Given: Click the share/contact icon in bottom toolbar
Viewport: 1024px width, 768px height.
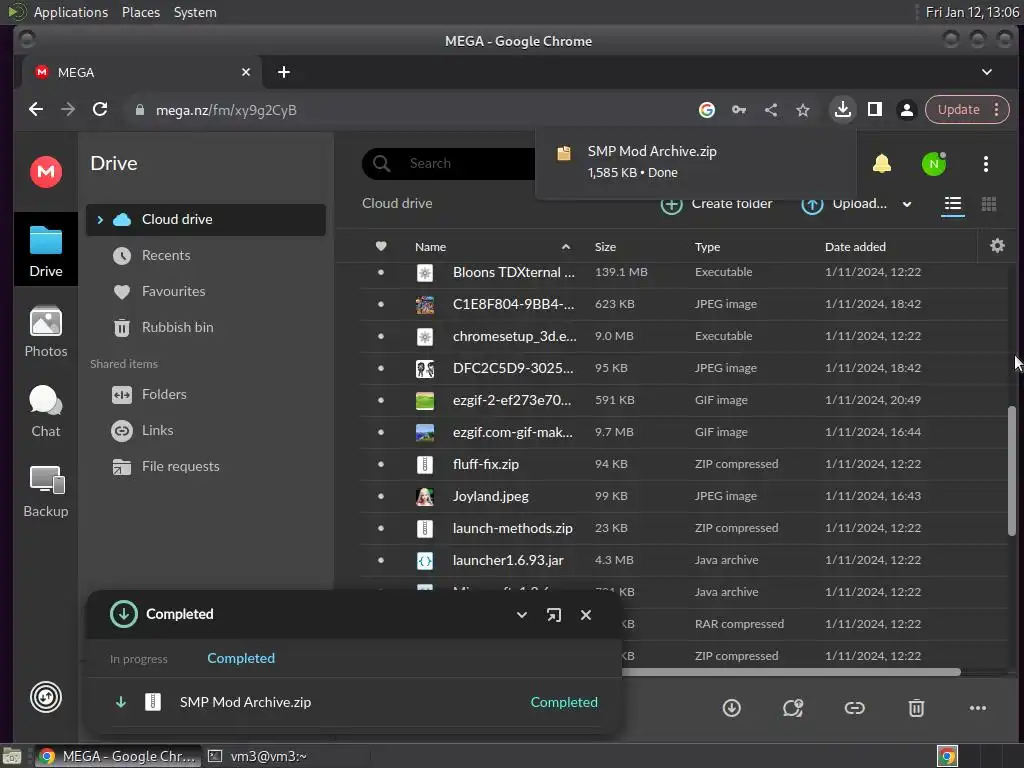Looking at the screenshot, I should [793, 708].
